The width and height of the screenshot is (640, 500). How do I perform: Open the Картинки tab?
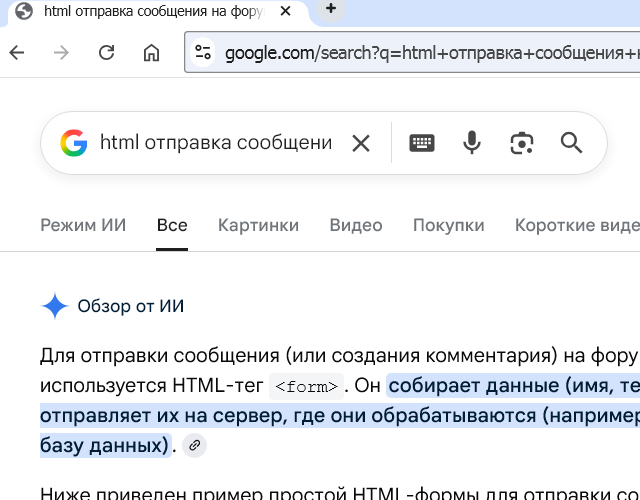[258, 225]
